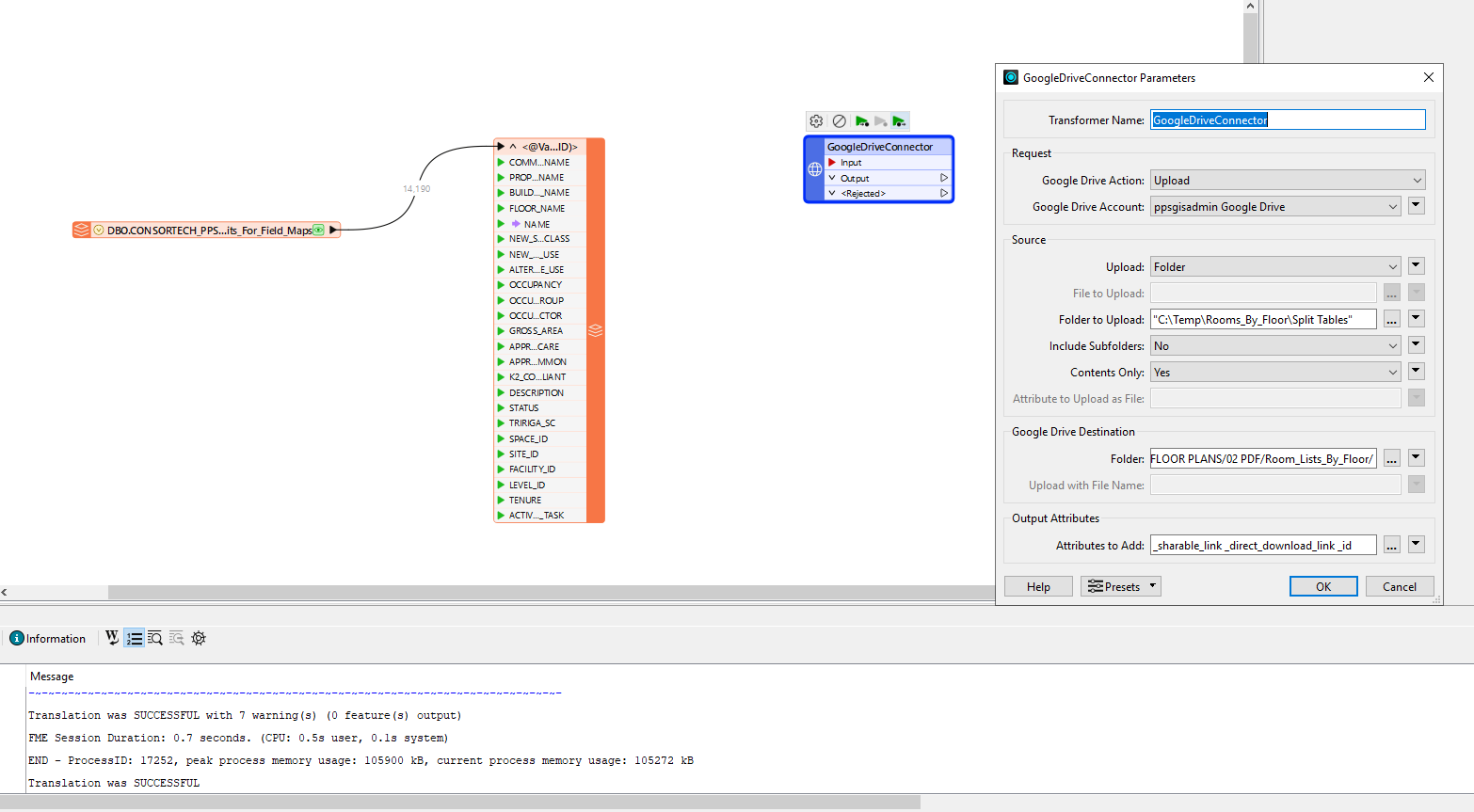Select FLOOR_NAME attribute on writer

pos(537,208)
